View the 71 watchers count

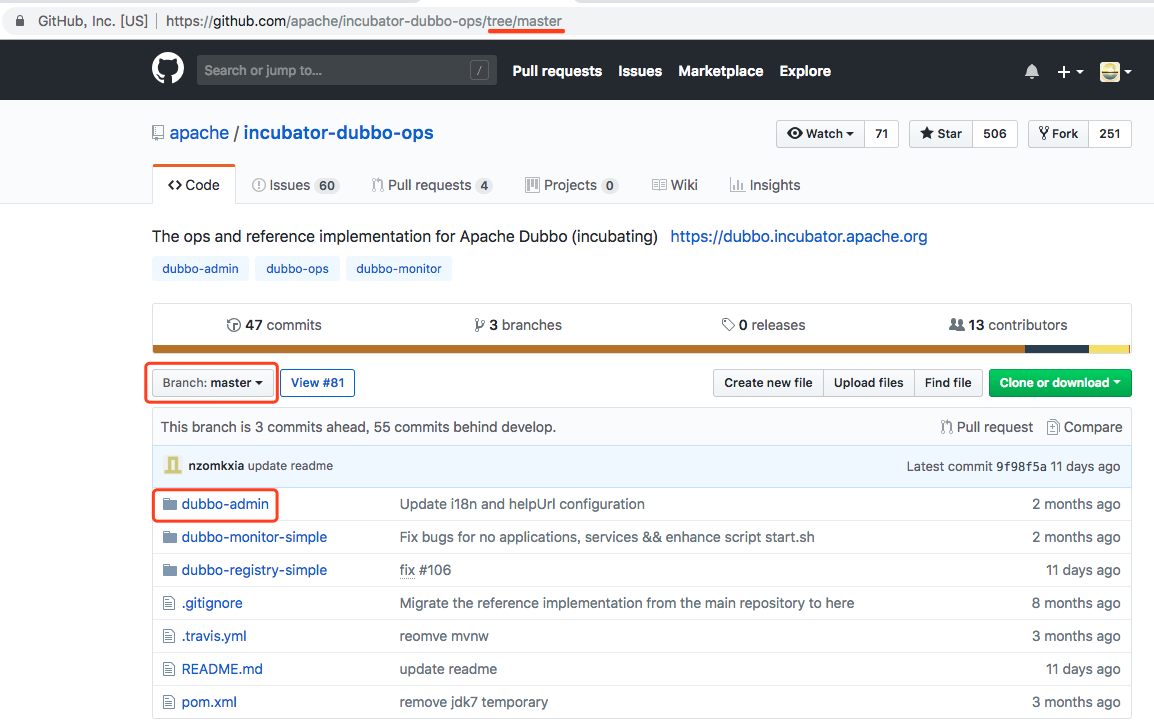coord(882,134)
